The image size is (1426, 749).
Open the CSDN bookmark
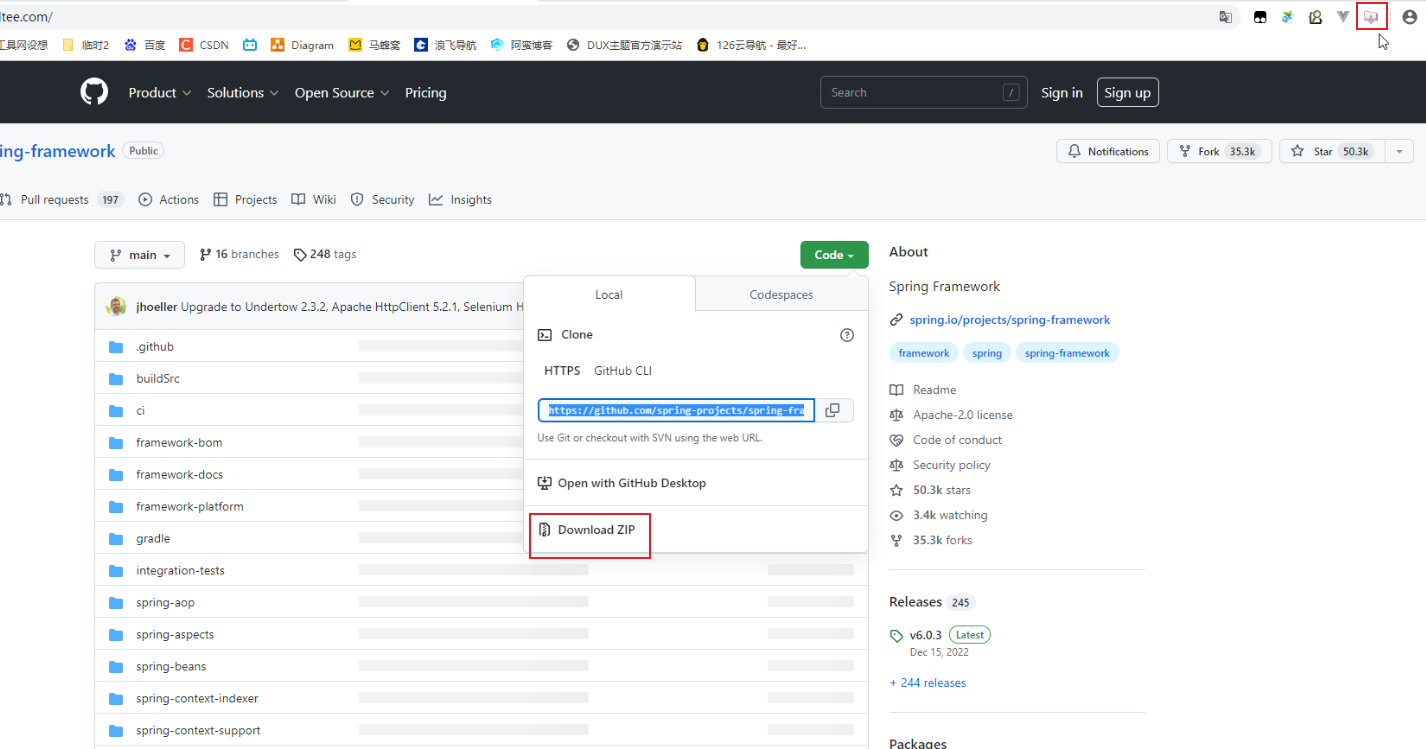click(x=204, y=45)
